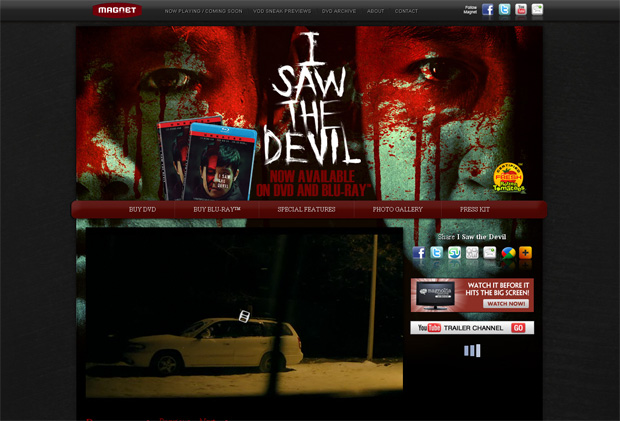The height and width of the screenshot is (421, 620).
Task: Open the YouTube Trailer Channel banner
Action: click(472, 328)
